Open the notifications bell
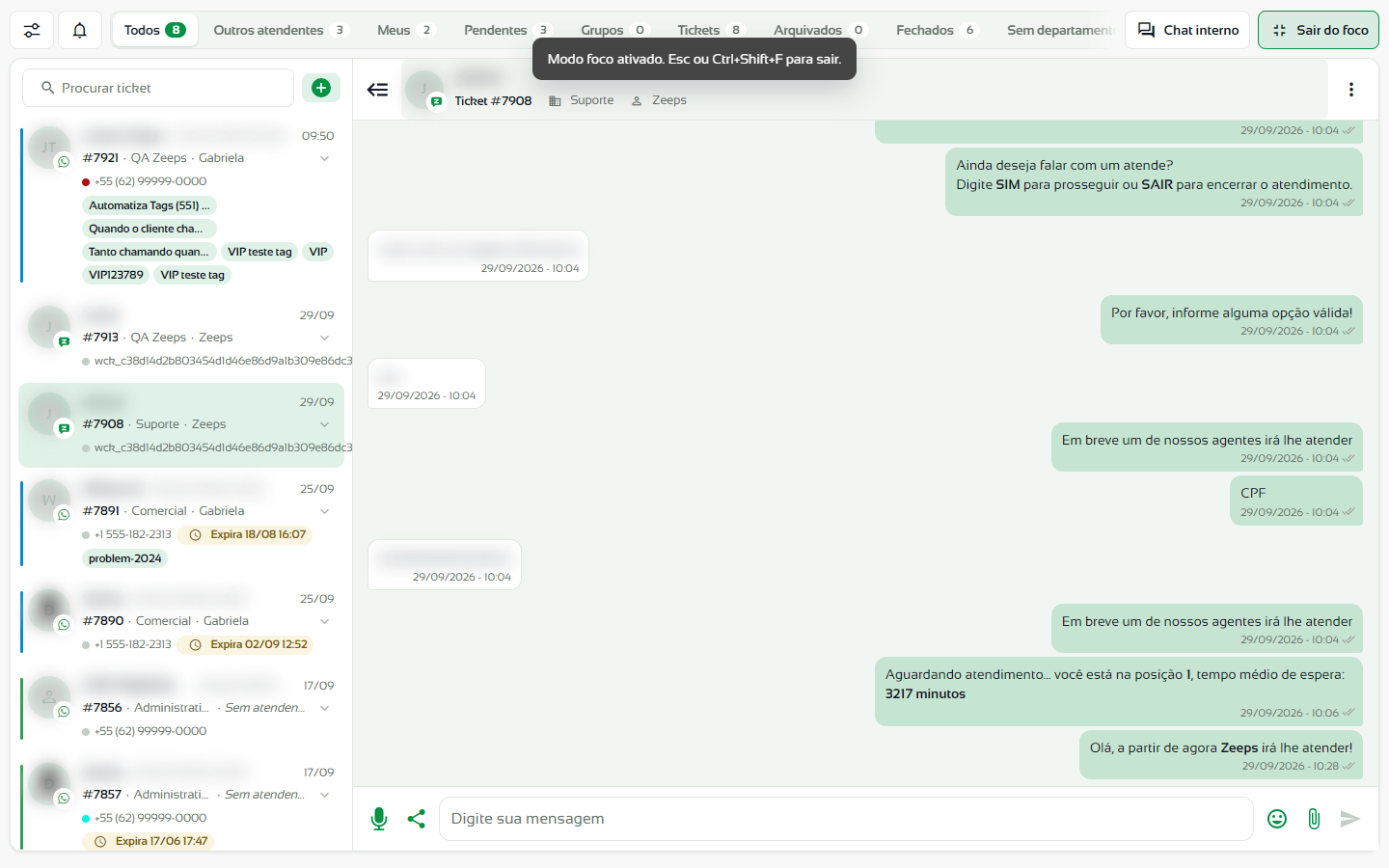The image size is (1389, 868). pyautogui.click(x=80, y=30)
